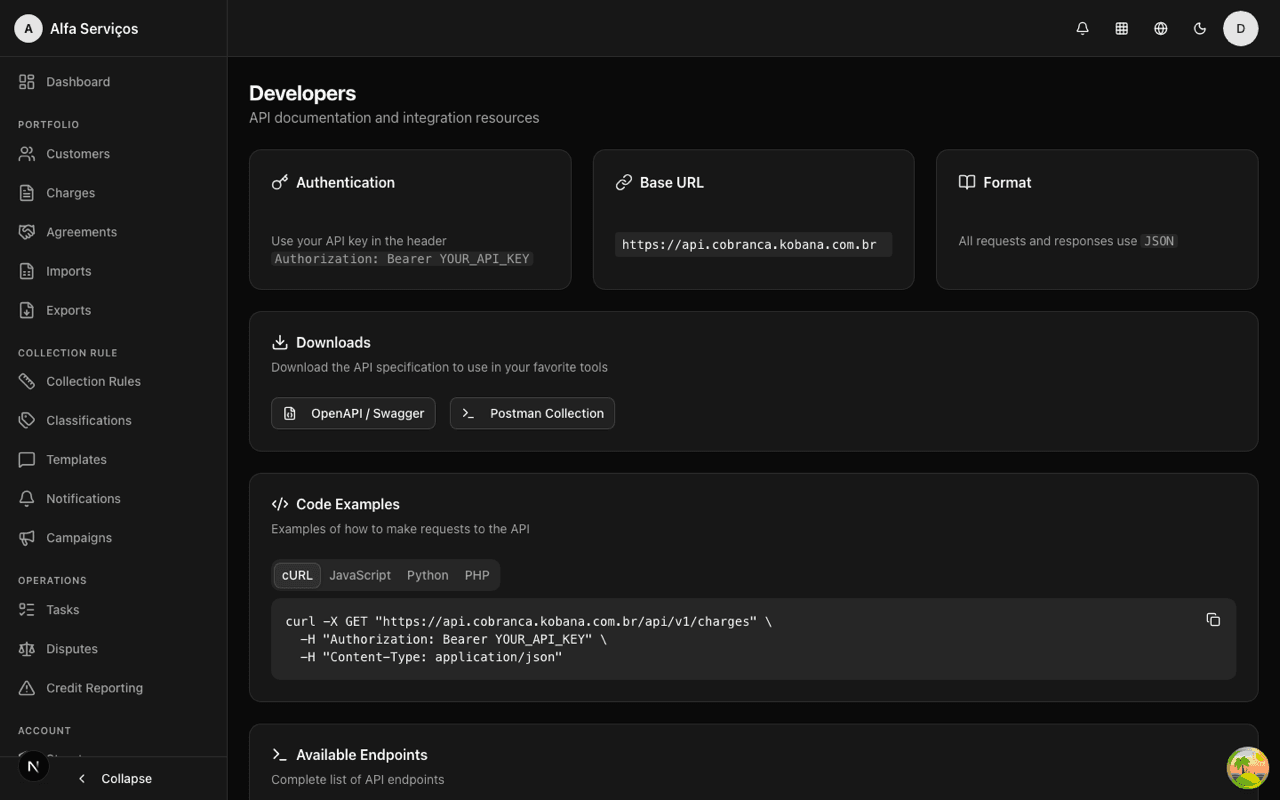
Task: Click the Format book icon
Action: click(967, 182)
